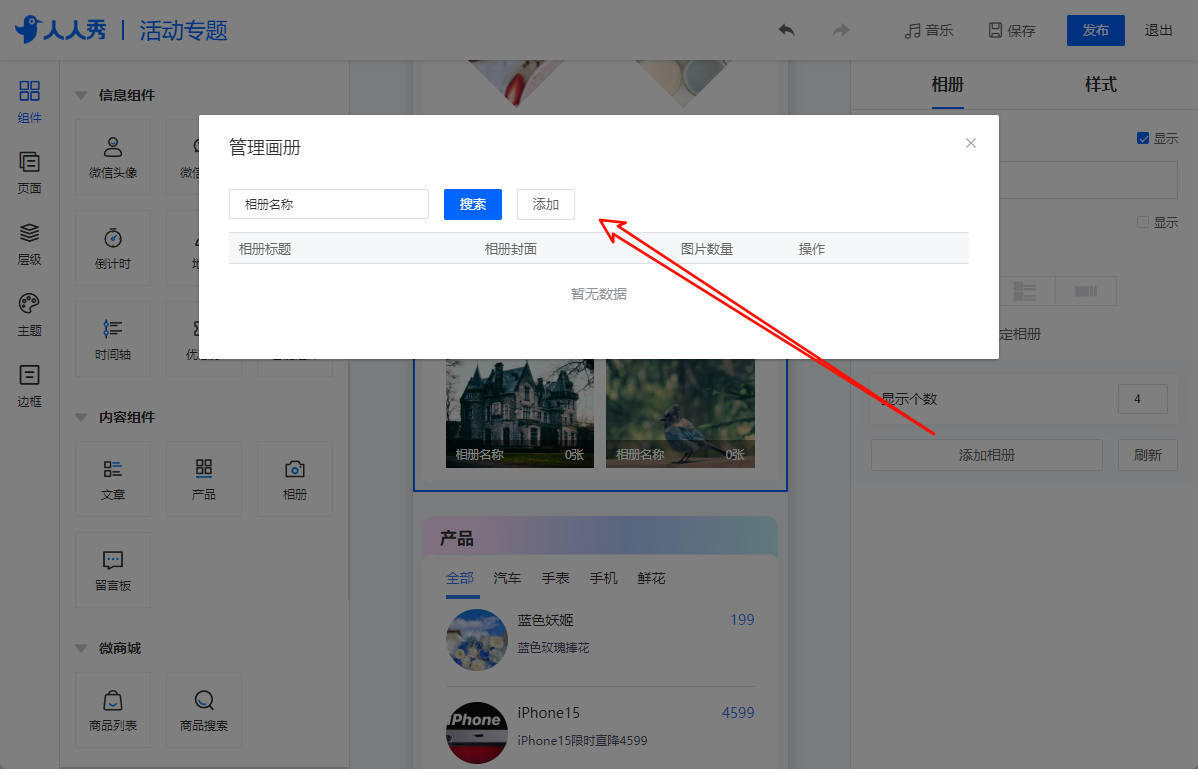Open the 页面 pages sidebar icon

pos(29,173)
